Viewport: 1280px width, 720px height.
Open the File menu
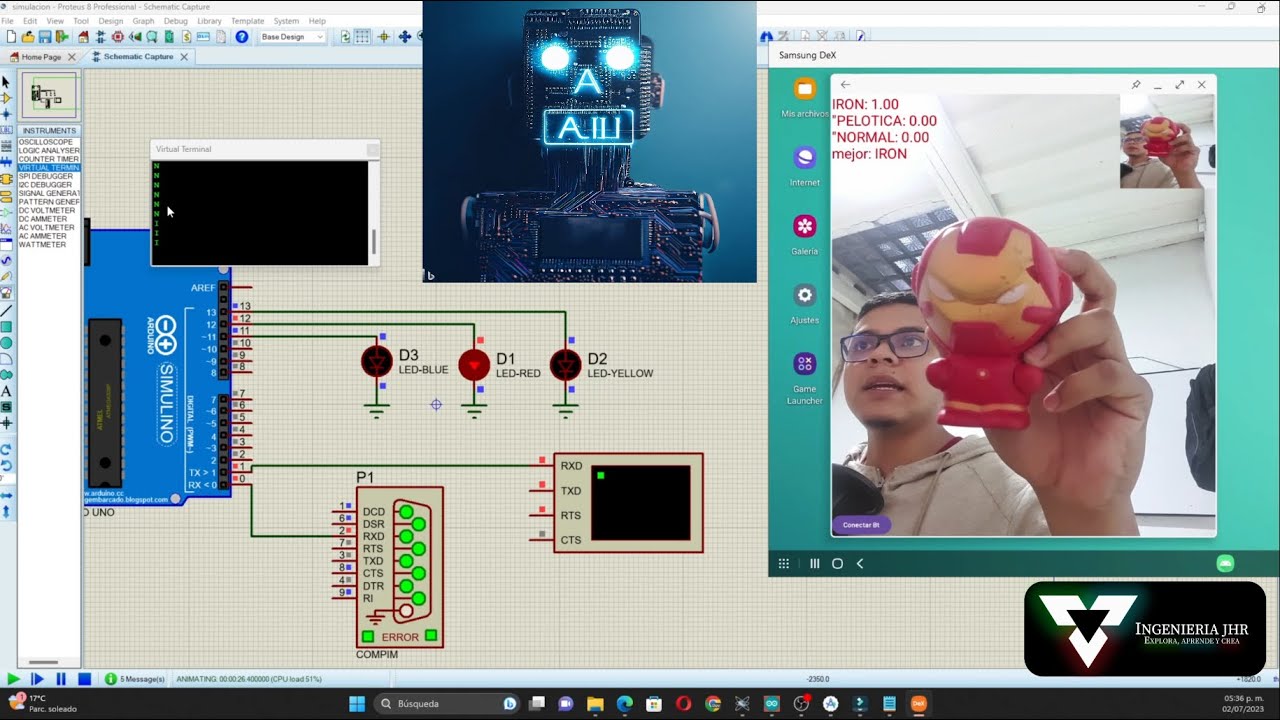(x=7, y=21)
